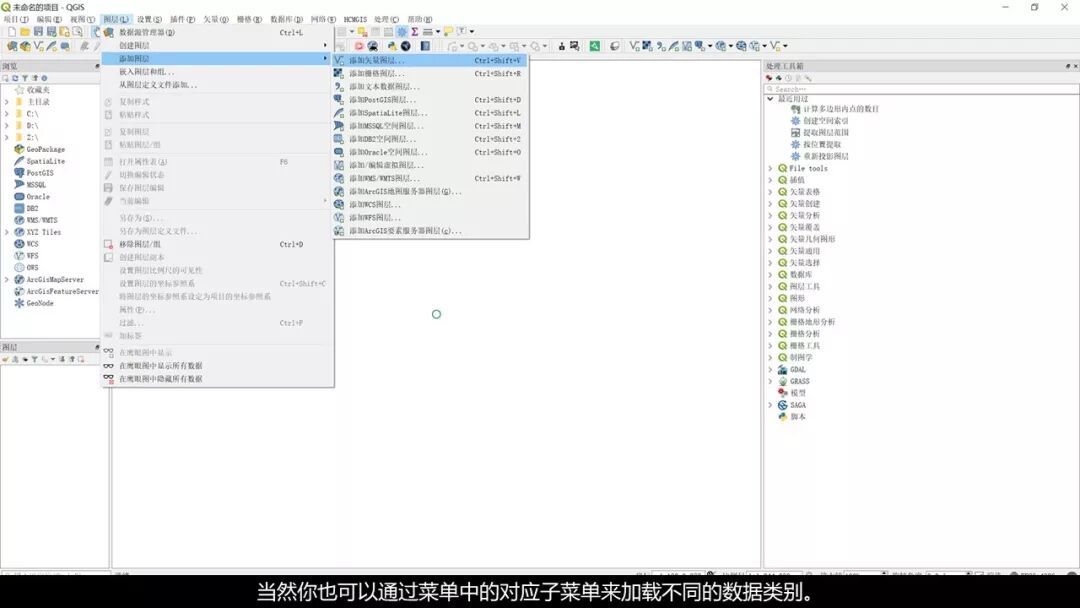Click 添加MSSQL空间图层 entry
This screenshot has height=608, width=1080.
[x=430, y=126]
